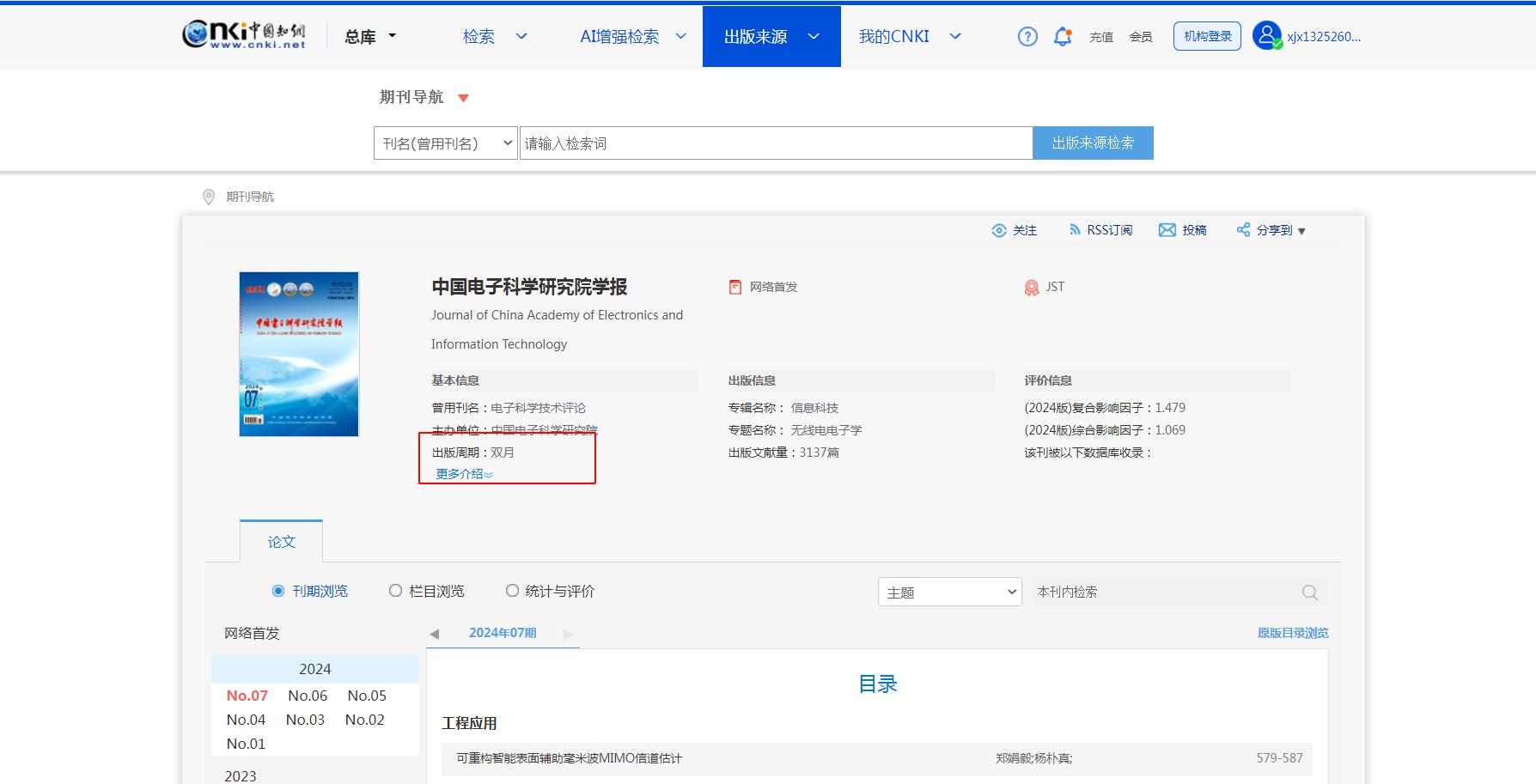The height and width of the screenshot is (784, 1536).
Task: Click the journal cover thumbnail
Action: click(x=299, y=354)
